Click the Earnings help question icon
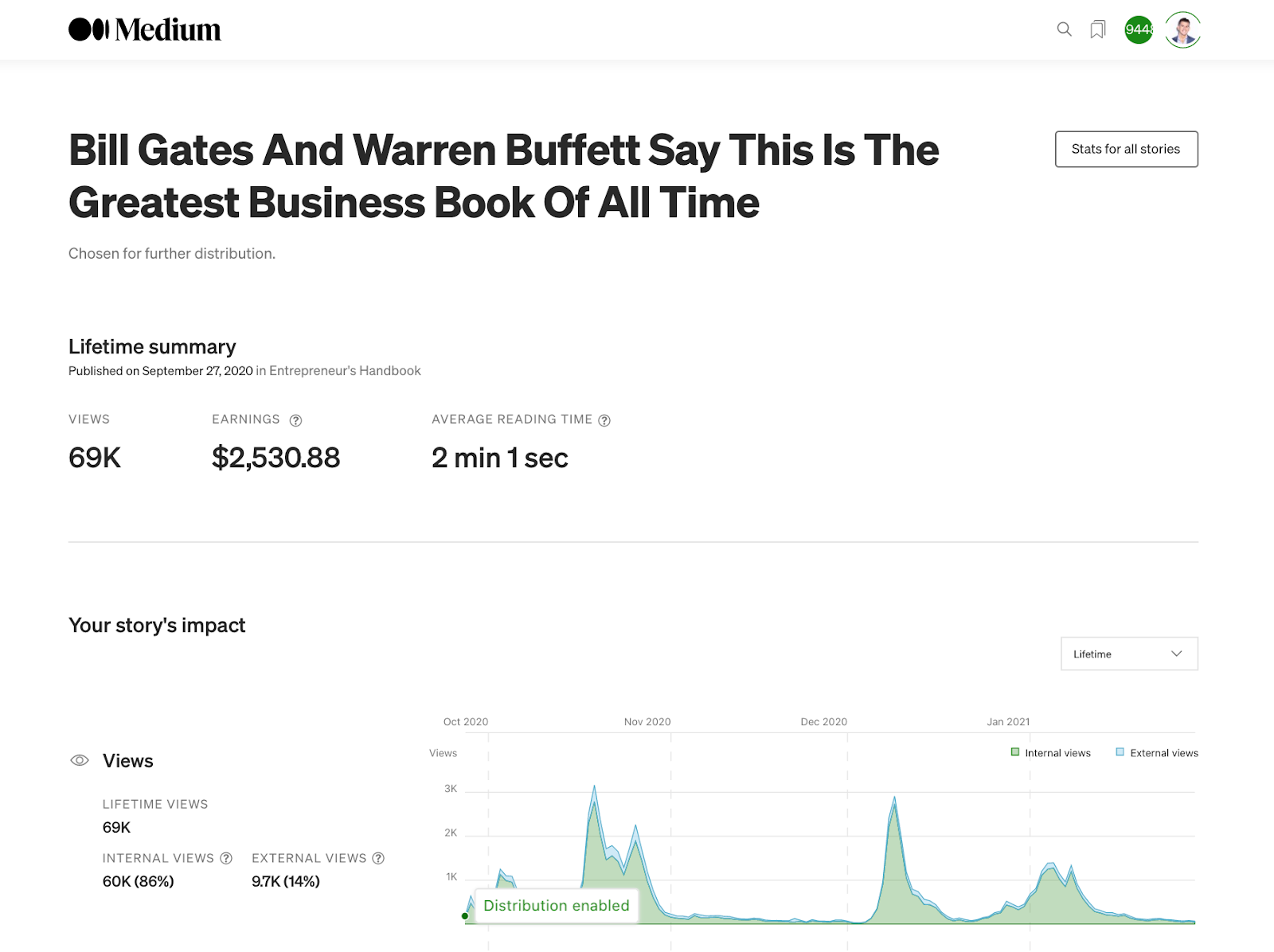The image size is (1274, 952). [295, 420]
